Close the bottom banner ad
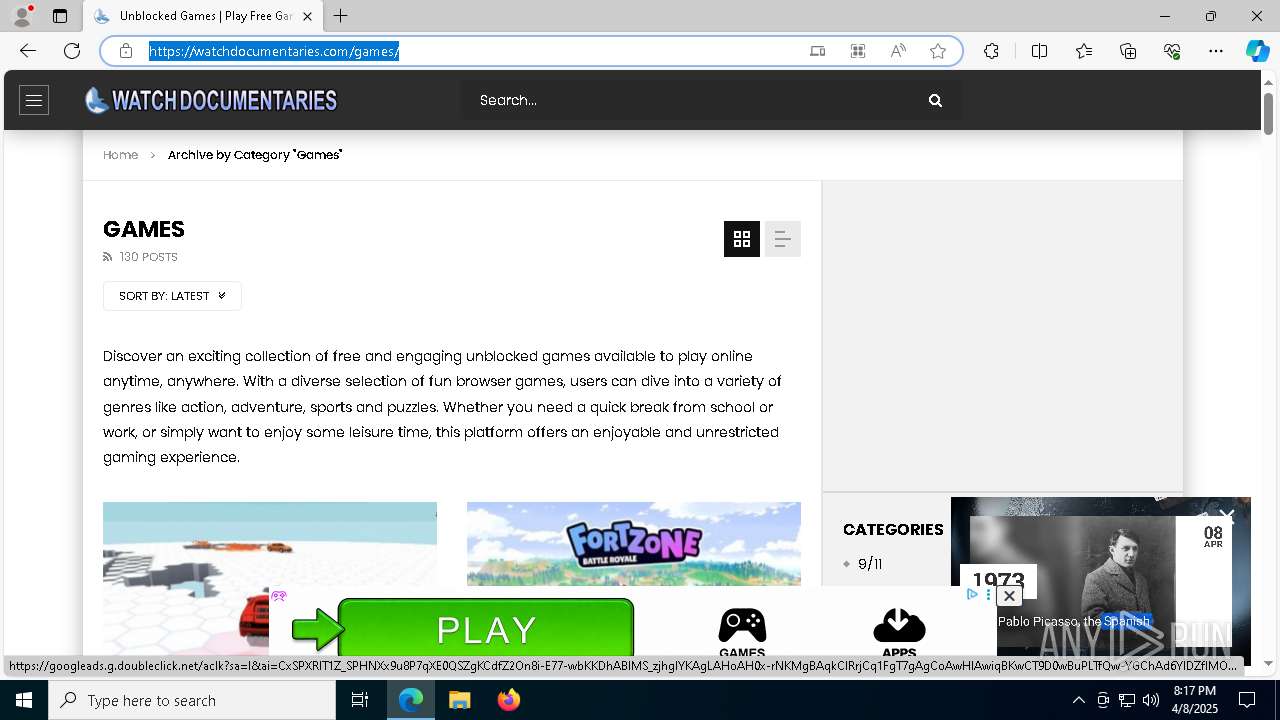The width and height of the screenshot is (1280, 720). tap(1009, 596)
